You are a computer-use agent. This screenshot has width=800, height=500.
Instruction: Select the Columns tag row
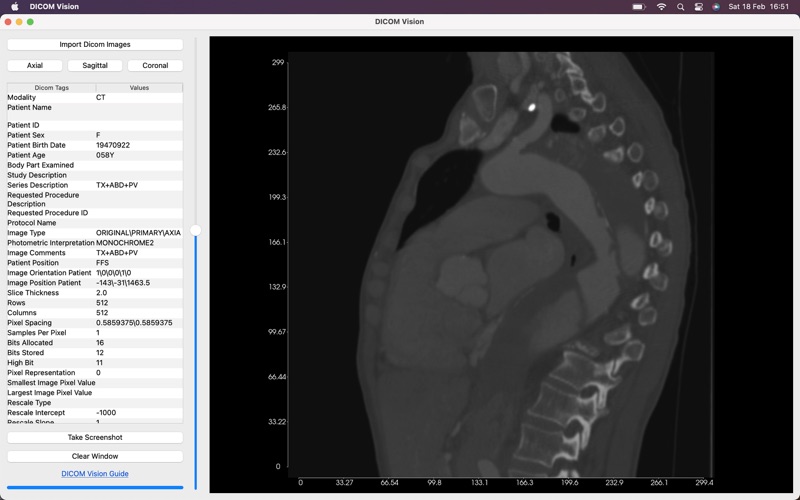coord(95,313)
